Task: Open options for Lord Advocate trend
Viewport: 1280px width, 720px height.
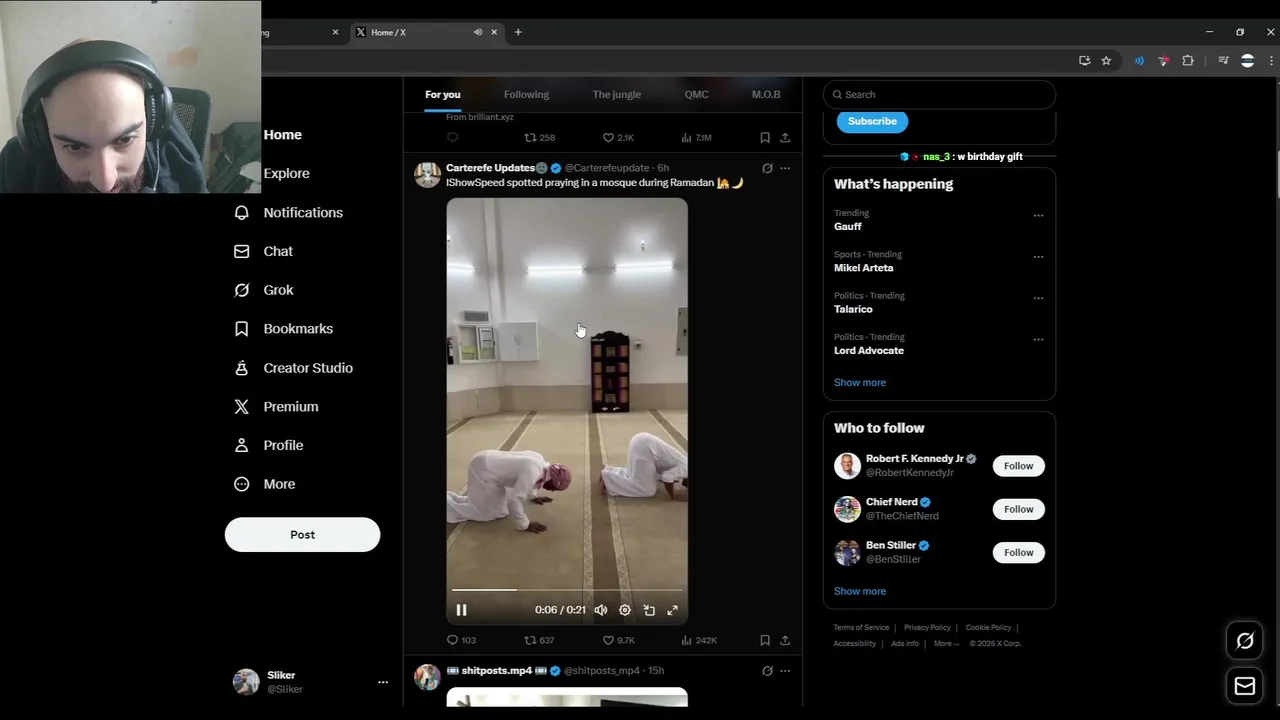Action: (1038, 340)
